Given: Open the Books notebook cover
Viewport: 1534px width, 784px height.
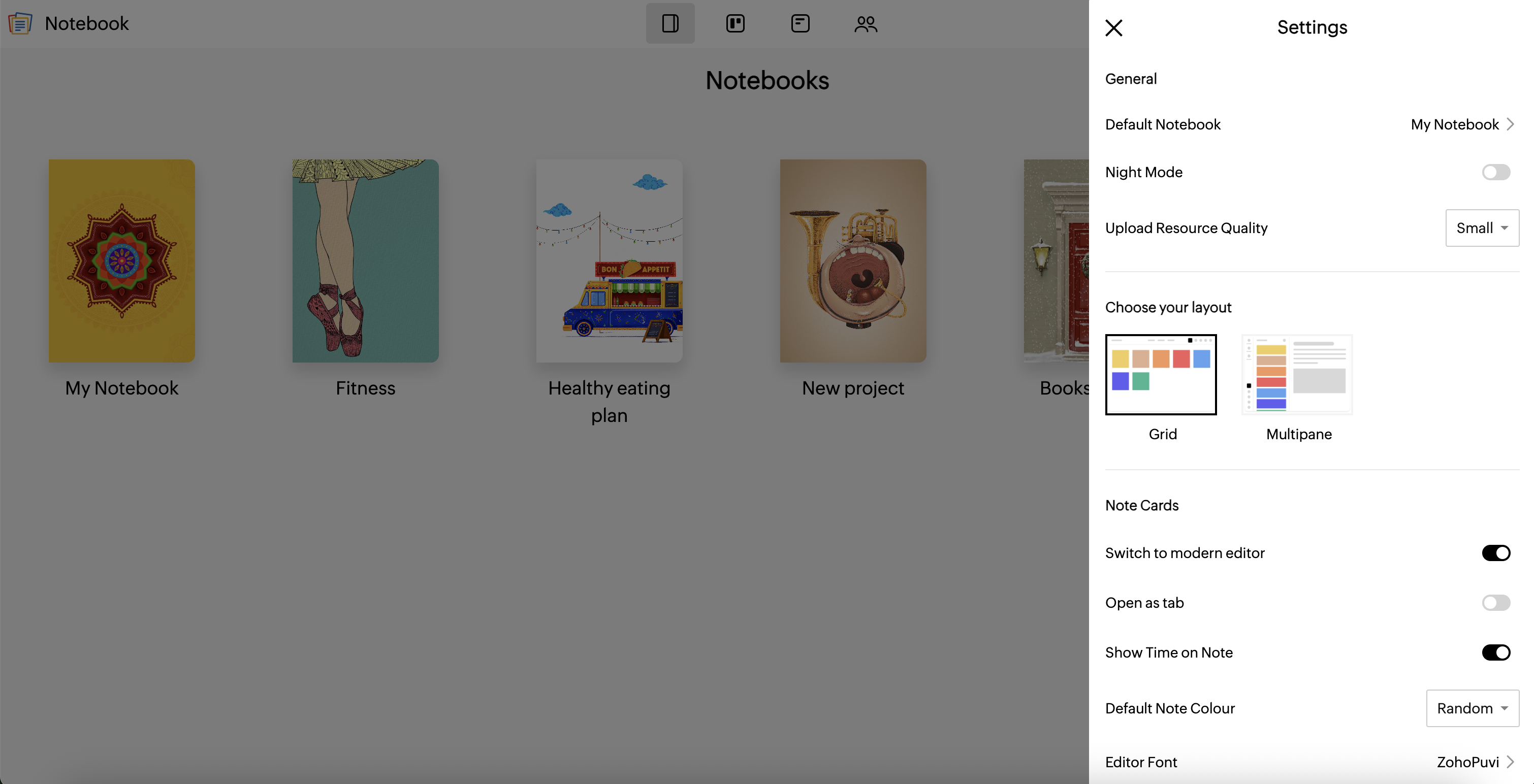Looking at the screenshot, I should (1056, 260).
